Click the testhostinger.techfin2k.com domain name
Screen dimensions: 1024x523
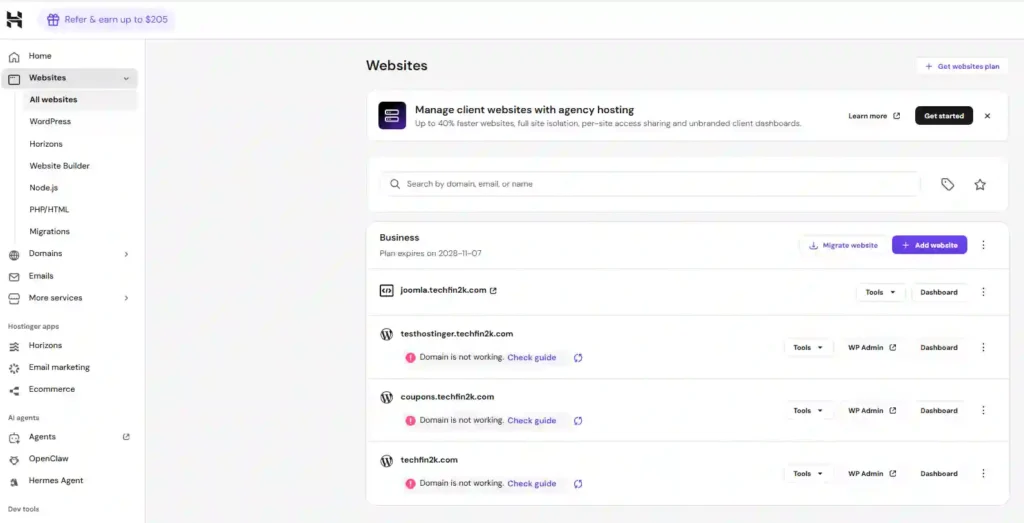(x=456, y=334)
